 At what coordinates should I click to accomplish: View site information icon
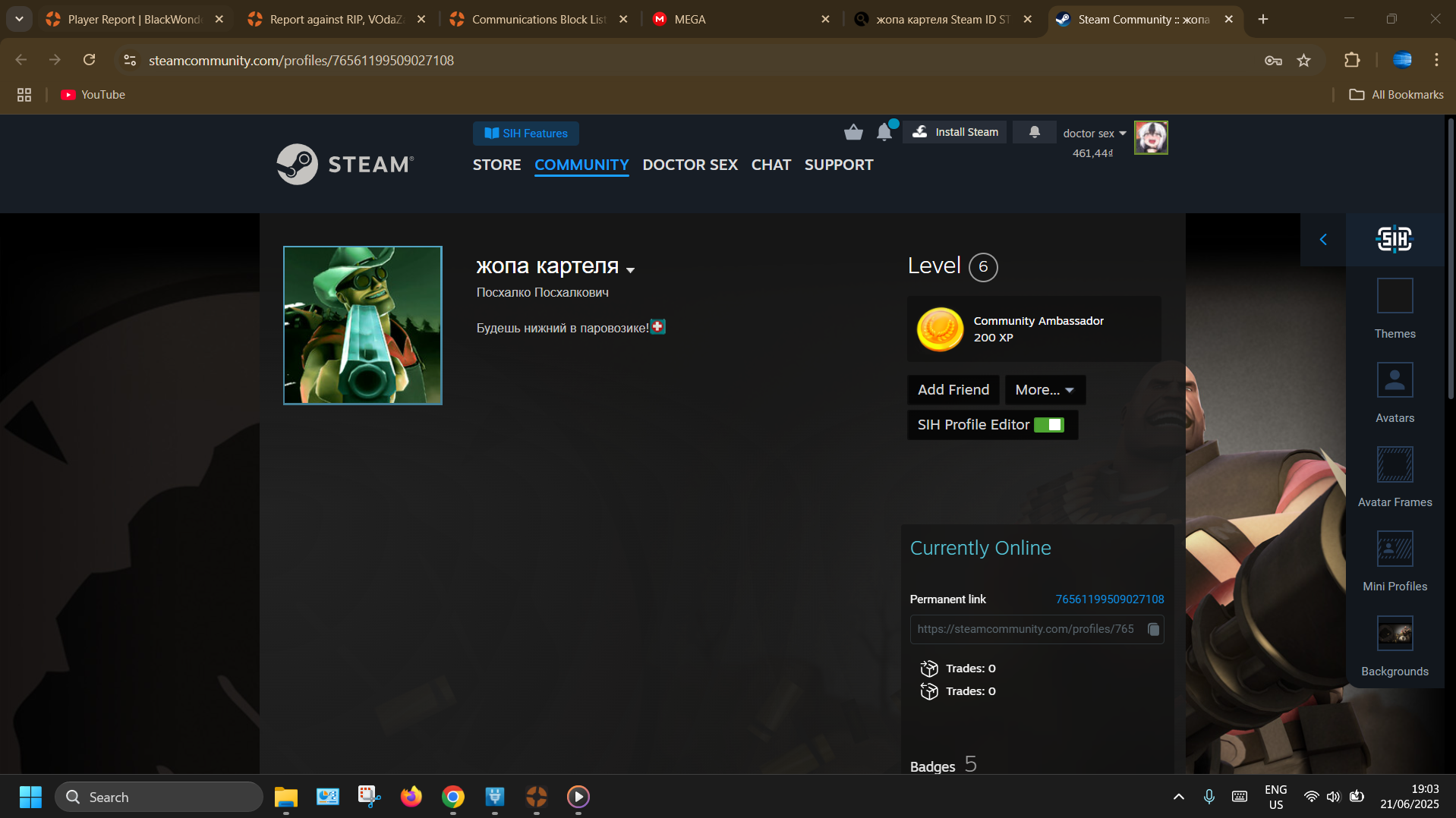130,60
